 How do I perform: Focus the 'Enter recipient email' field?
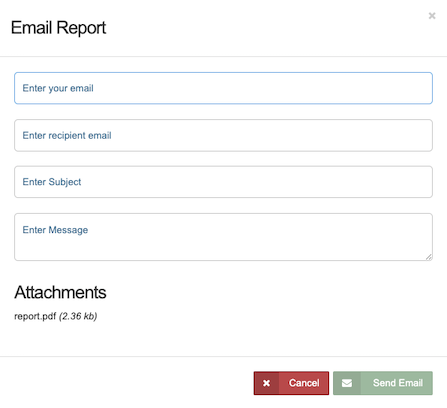223,135
